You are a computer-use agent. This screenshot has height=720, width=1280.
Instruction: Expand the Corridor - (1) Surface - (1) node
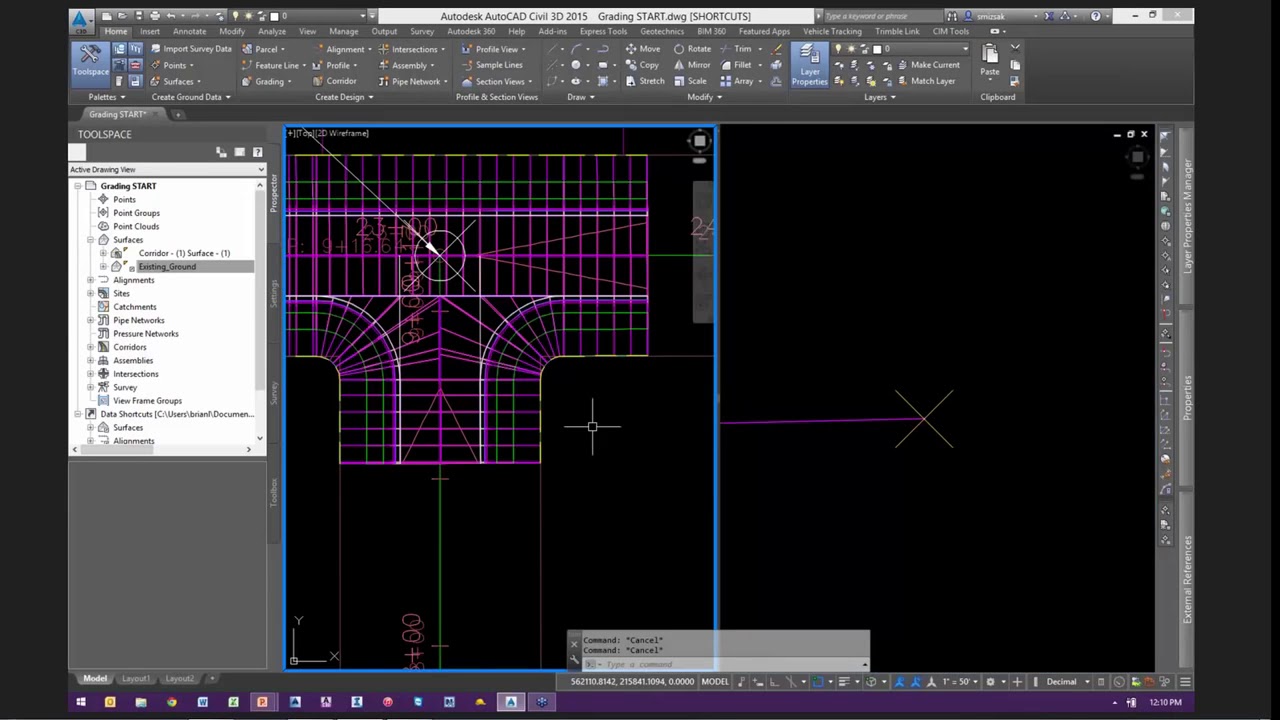click(103, 253)
